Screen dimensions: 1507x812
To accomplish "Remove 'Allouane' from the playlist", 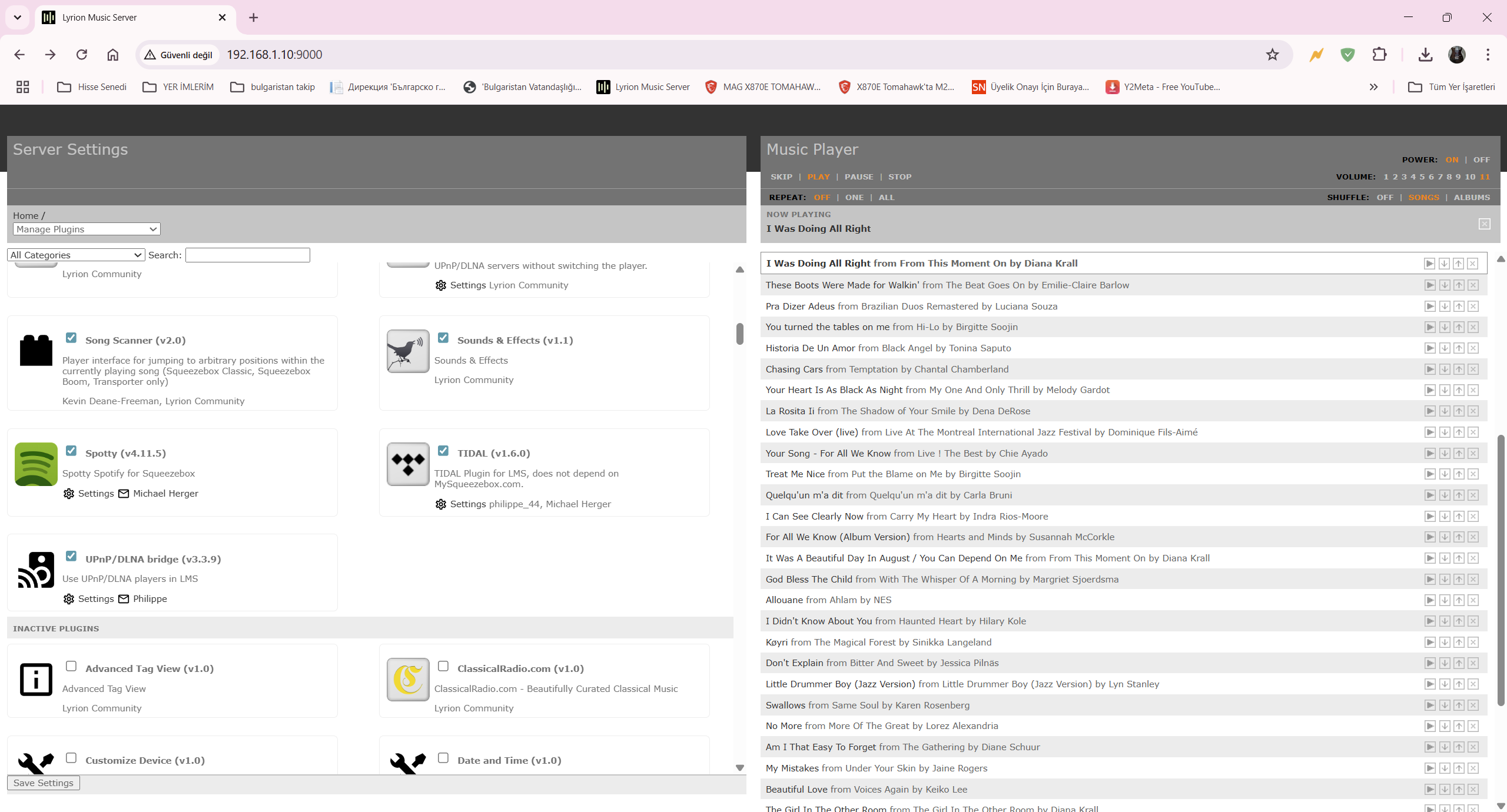I will pos(1473,600).
